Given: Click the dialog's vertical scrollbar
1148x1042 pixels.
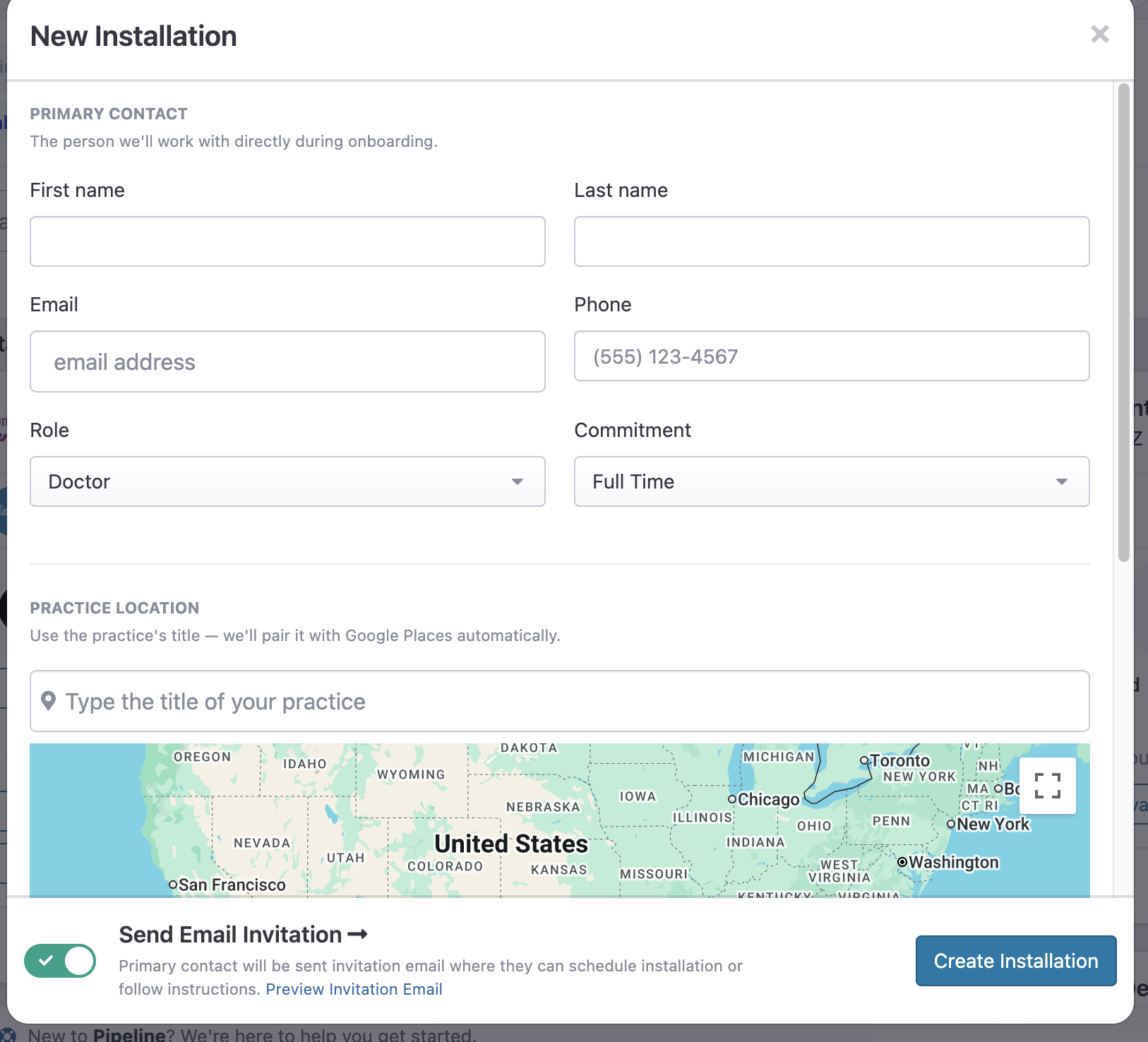Looking at the screenshot, I should coord(1124,323).
